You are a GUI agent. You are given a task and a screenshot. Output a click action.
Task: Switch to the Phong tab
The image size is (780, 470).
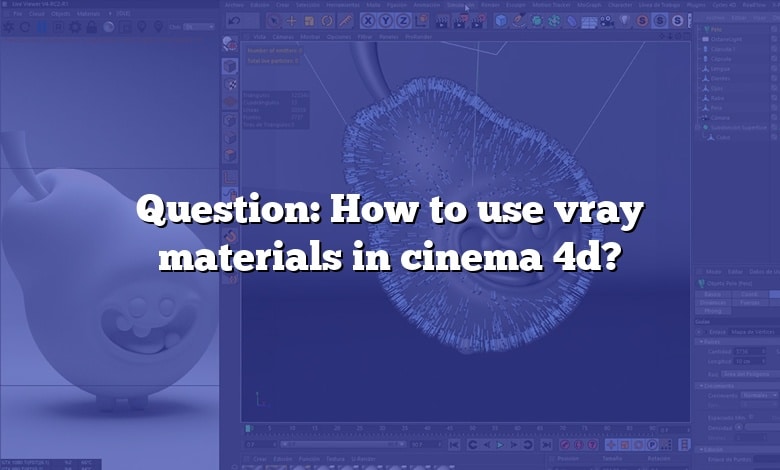pyautogui.click(x=712, y=310)
